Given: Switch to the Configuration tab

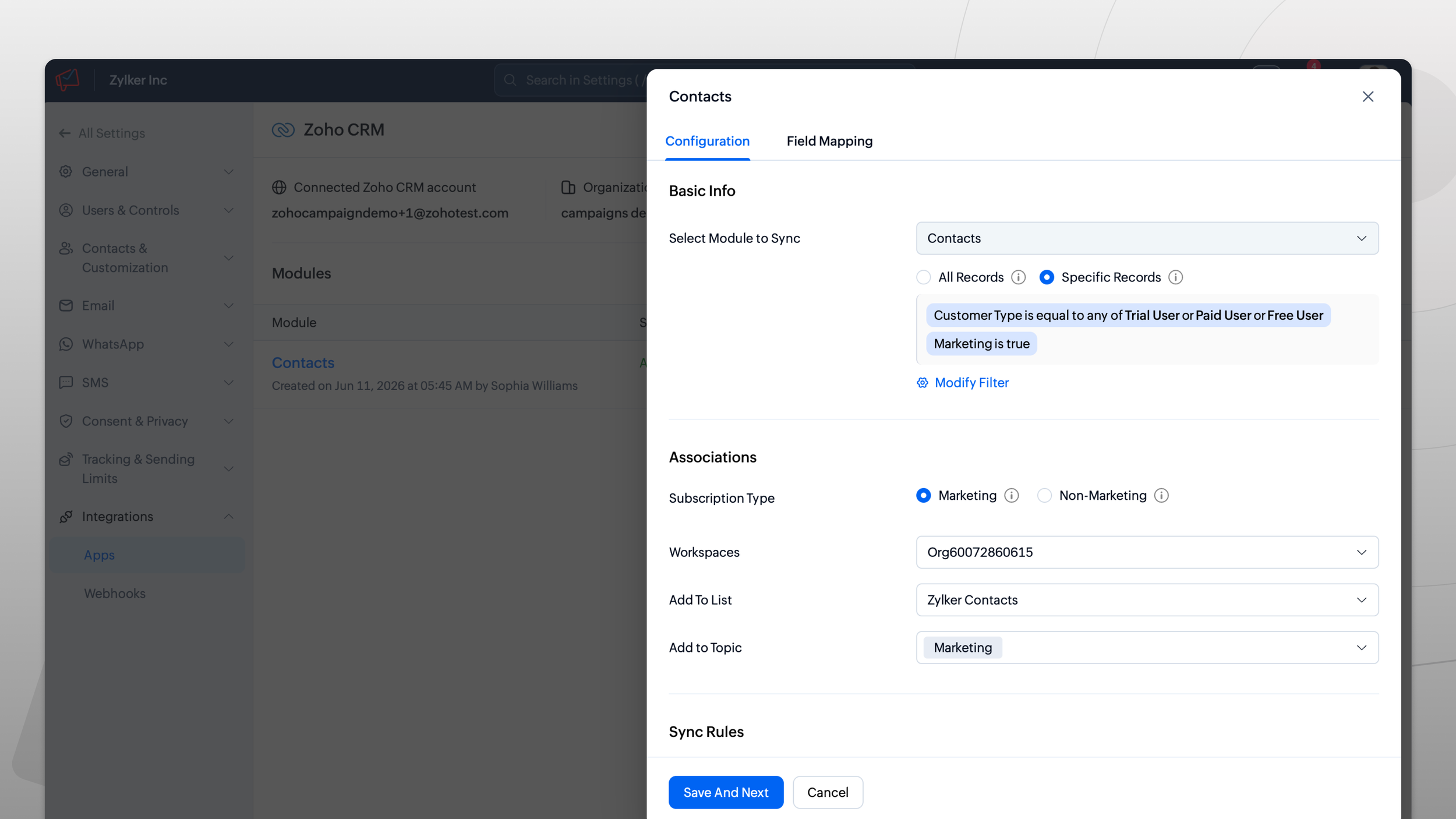Looking at the screenshot, I should point(707,142).
